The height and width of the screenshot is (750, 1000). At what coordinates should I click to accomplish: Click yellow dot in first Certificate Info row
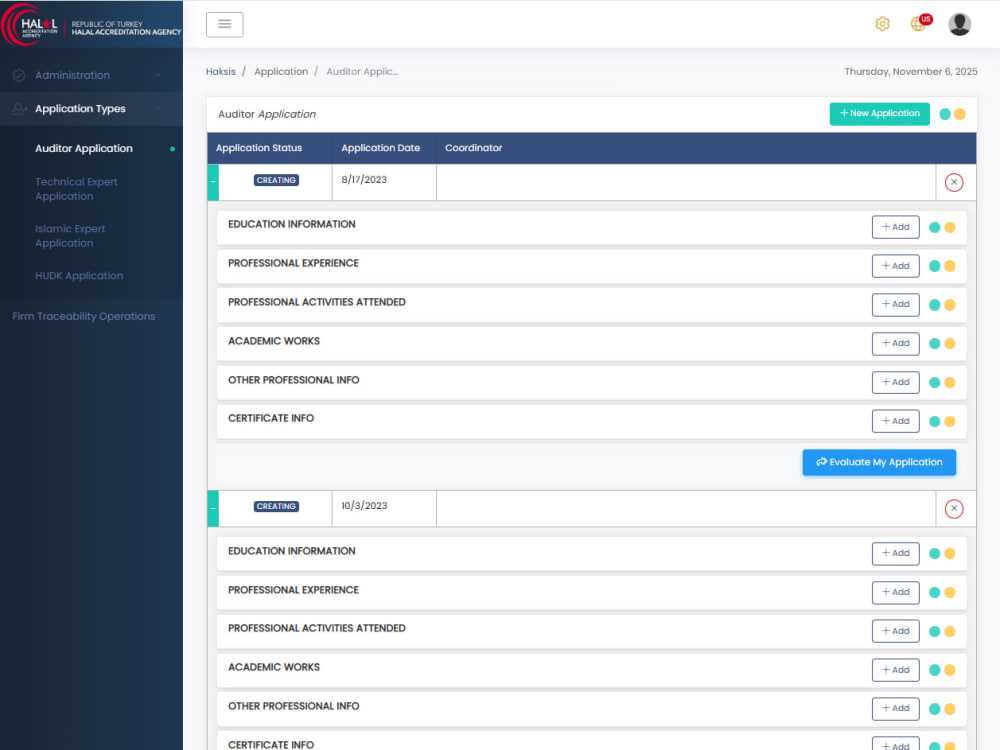[950, 422]
